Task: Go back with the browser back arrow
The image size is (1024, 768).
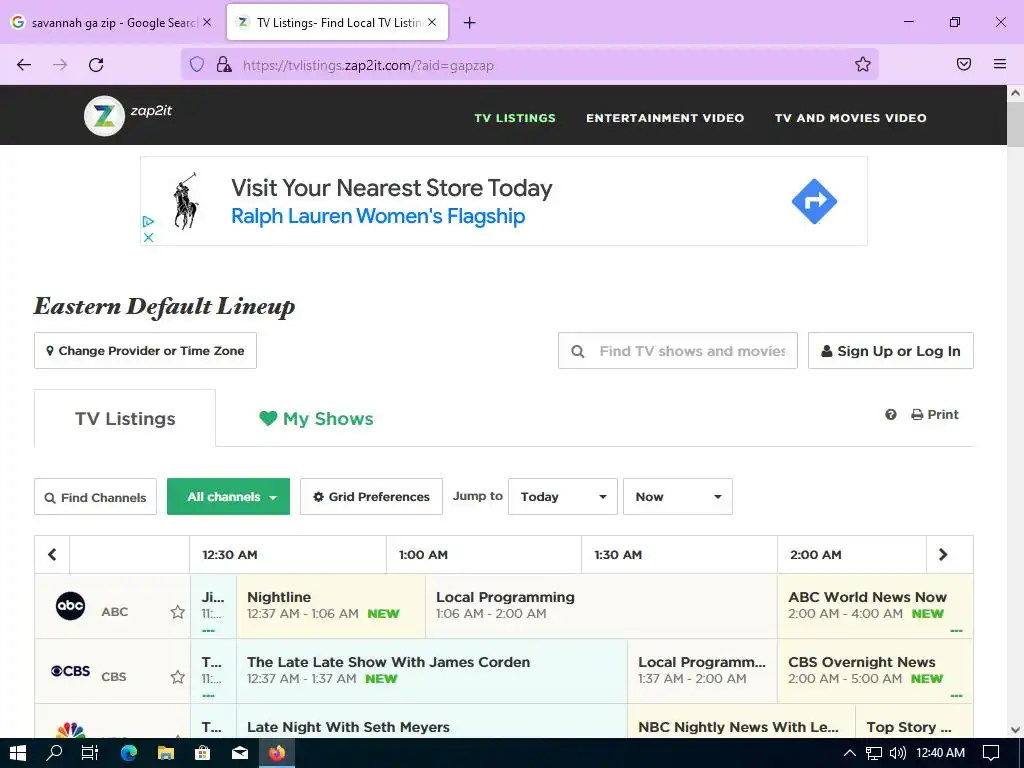Action: click(24, 65)
